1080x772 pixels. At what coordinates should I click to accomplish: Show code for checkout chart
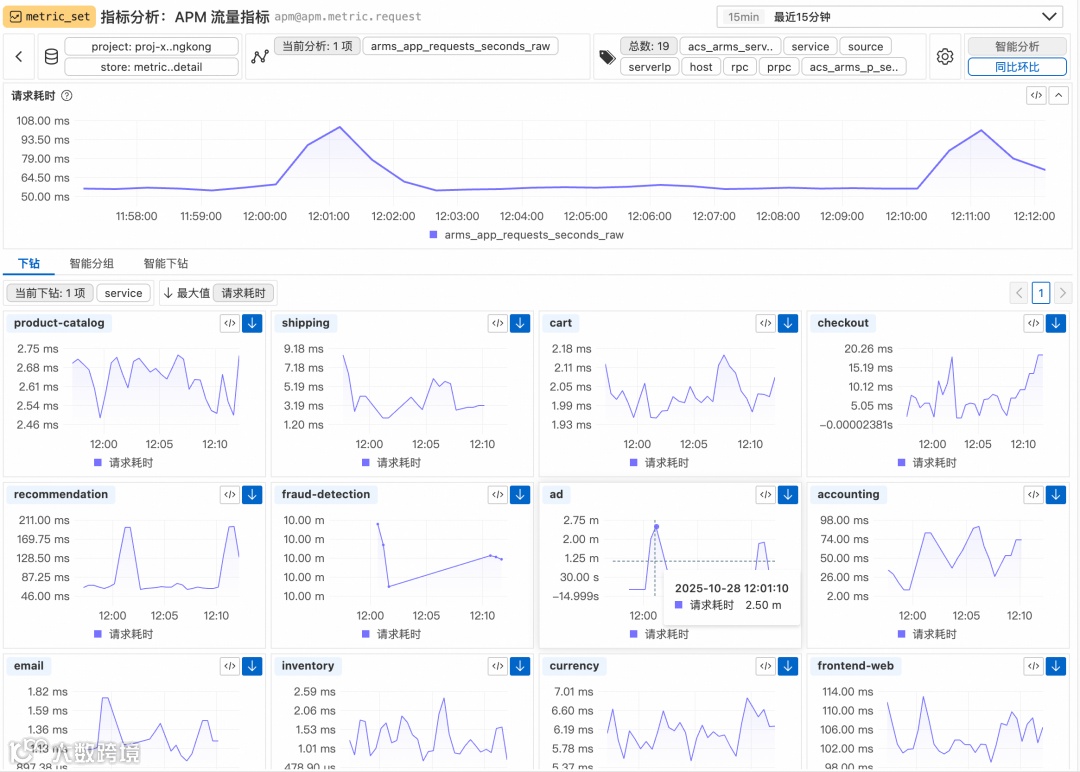click(1034, 323)
